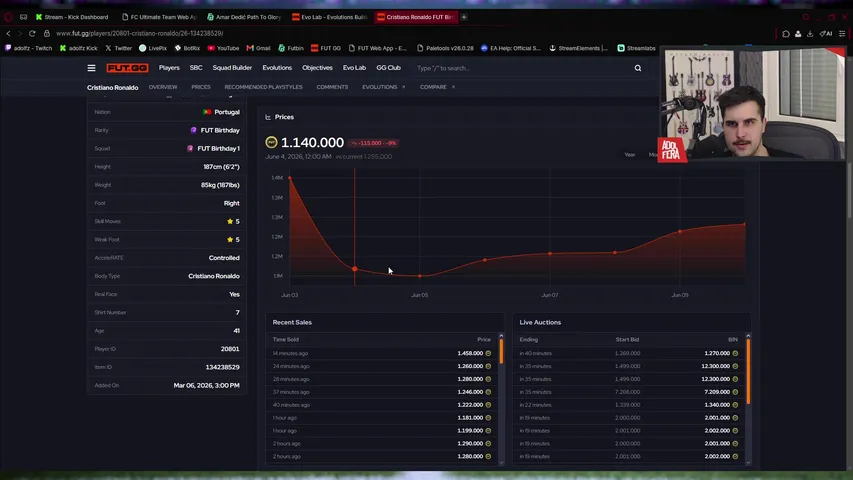Open the Squad Builder nav item
Image resolution: width=853 pixels, height=480 pixels.
[232, 68]
